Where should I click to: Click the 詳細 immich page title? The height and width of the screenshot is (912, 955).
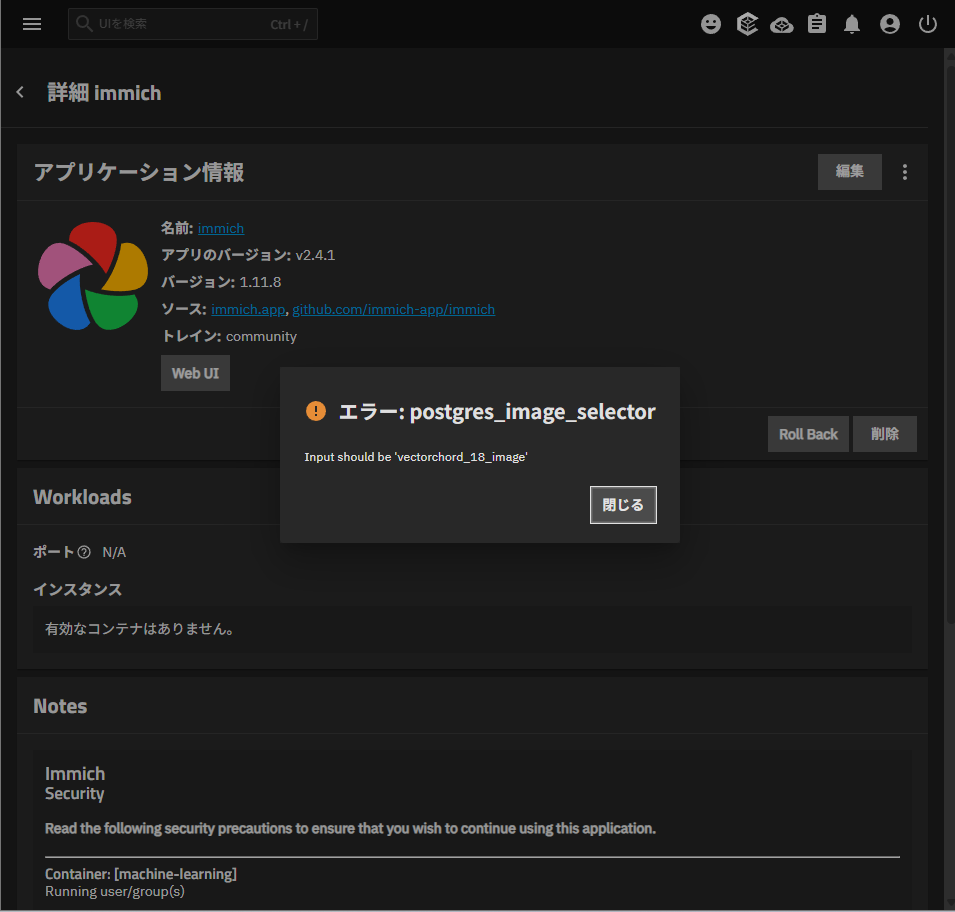[104, 93]
